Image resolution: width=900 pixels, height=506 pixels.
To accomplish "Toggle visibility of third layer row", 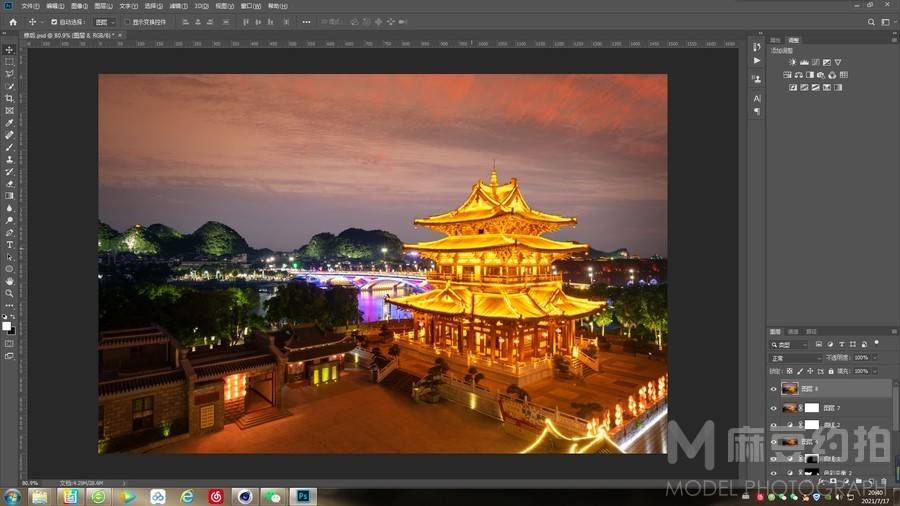I will 774,425.
